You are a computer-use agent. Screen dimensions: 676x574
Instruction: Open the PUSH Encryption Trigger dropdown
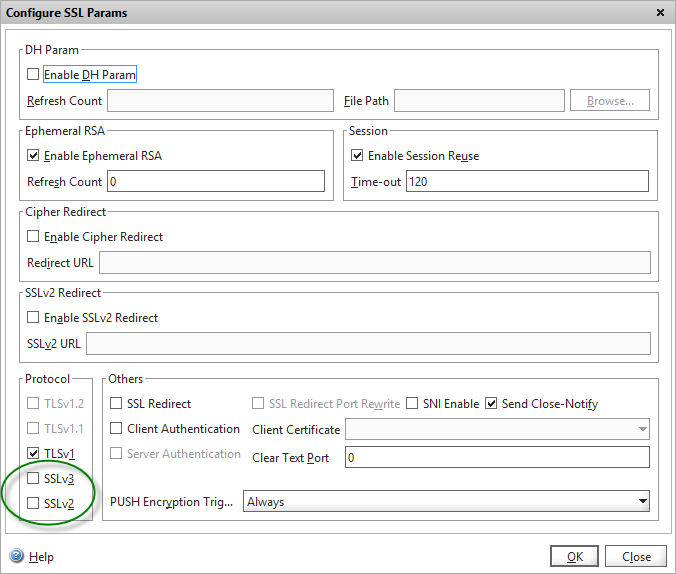[x=446, y=501]
